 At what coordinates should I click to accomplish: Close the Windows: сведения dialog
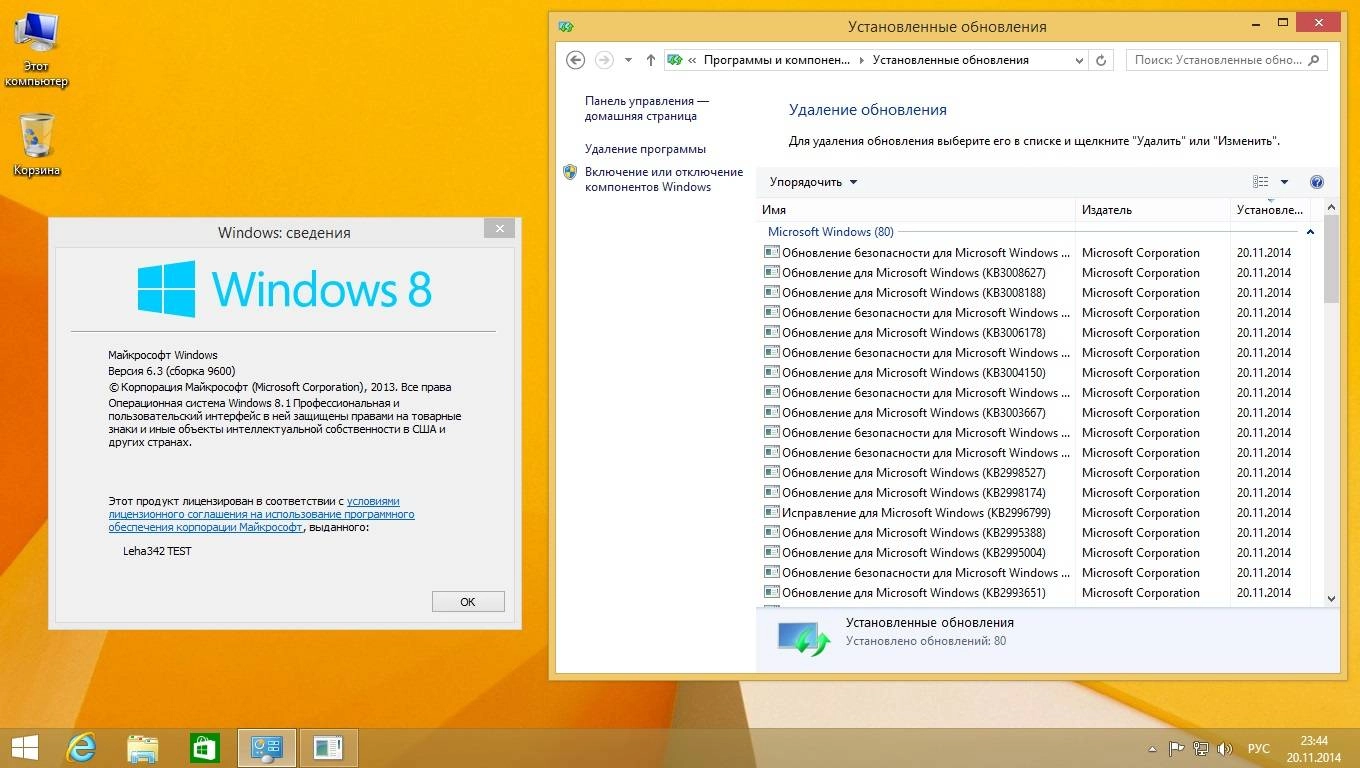click(499, 229)
